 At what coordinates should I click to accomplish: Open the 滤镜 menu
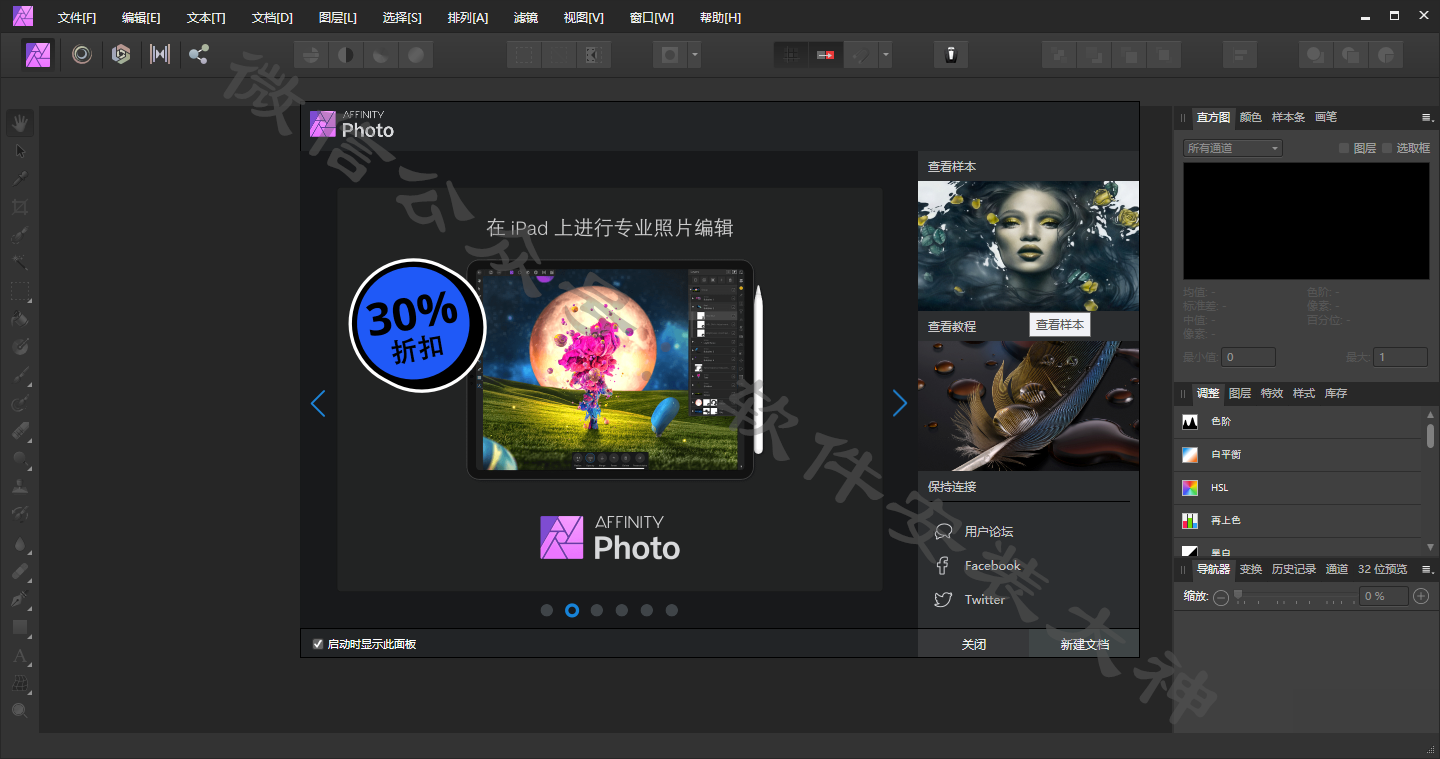click(x=525, y=18)
